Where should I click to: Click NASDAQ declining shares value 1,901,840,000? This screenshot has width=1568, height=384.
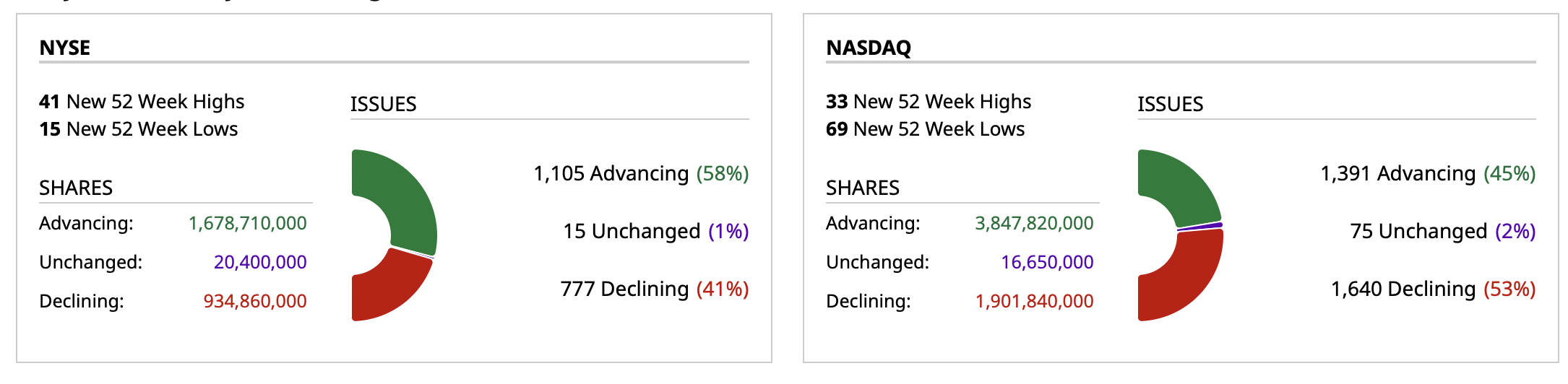point(1034,302)
